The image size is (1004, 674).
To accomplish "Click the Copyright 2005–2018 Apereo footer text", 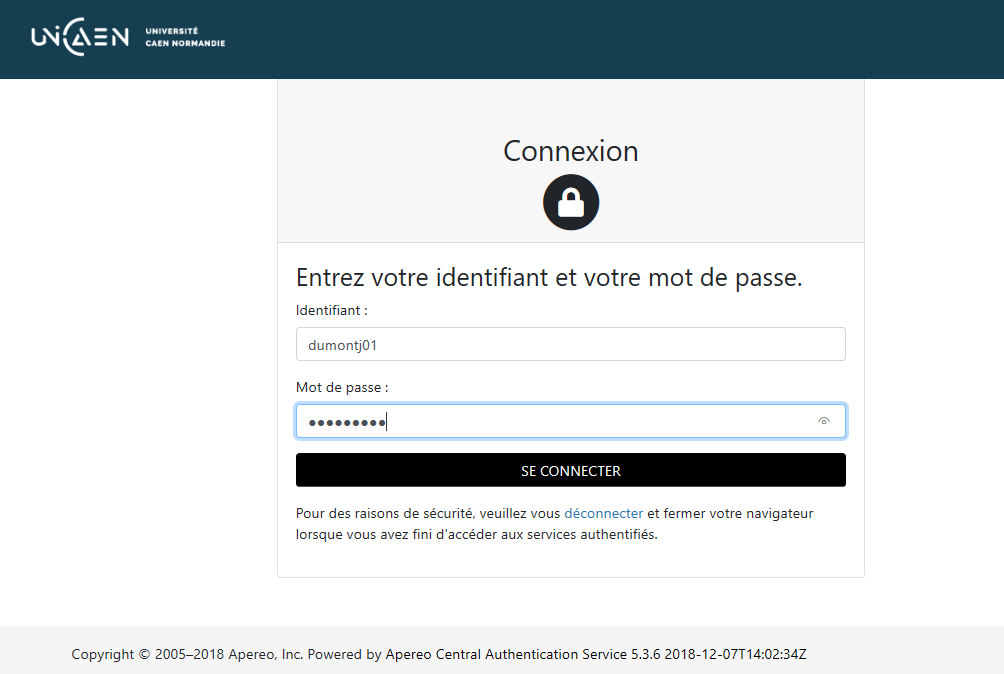I will tap(187, 655).
